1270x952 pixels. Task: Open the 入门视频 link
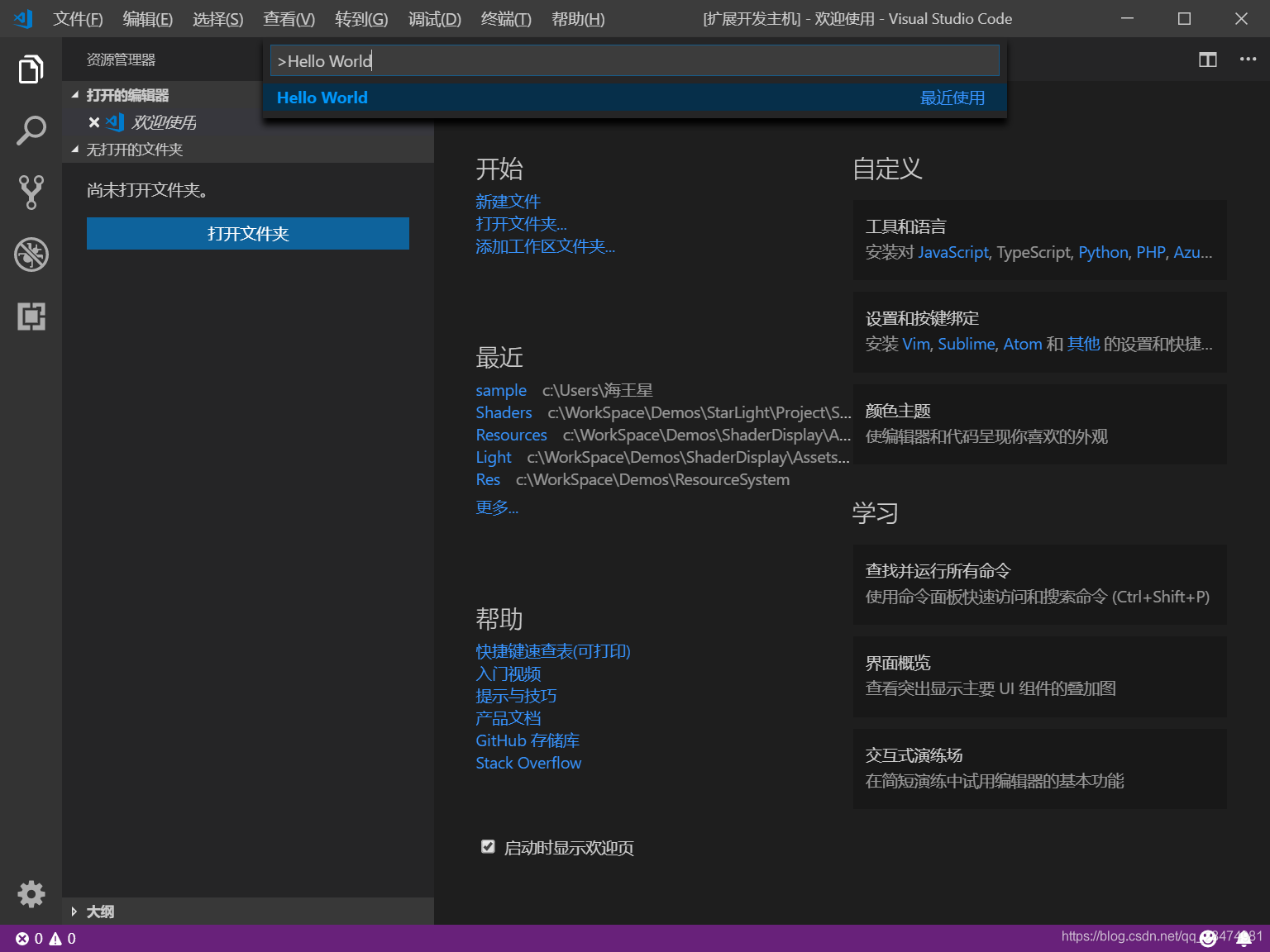508,674
